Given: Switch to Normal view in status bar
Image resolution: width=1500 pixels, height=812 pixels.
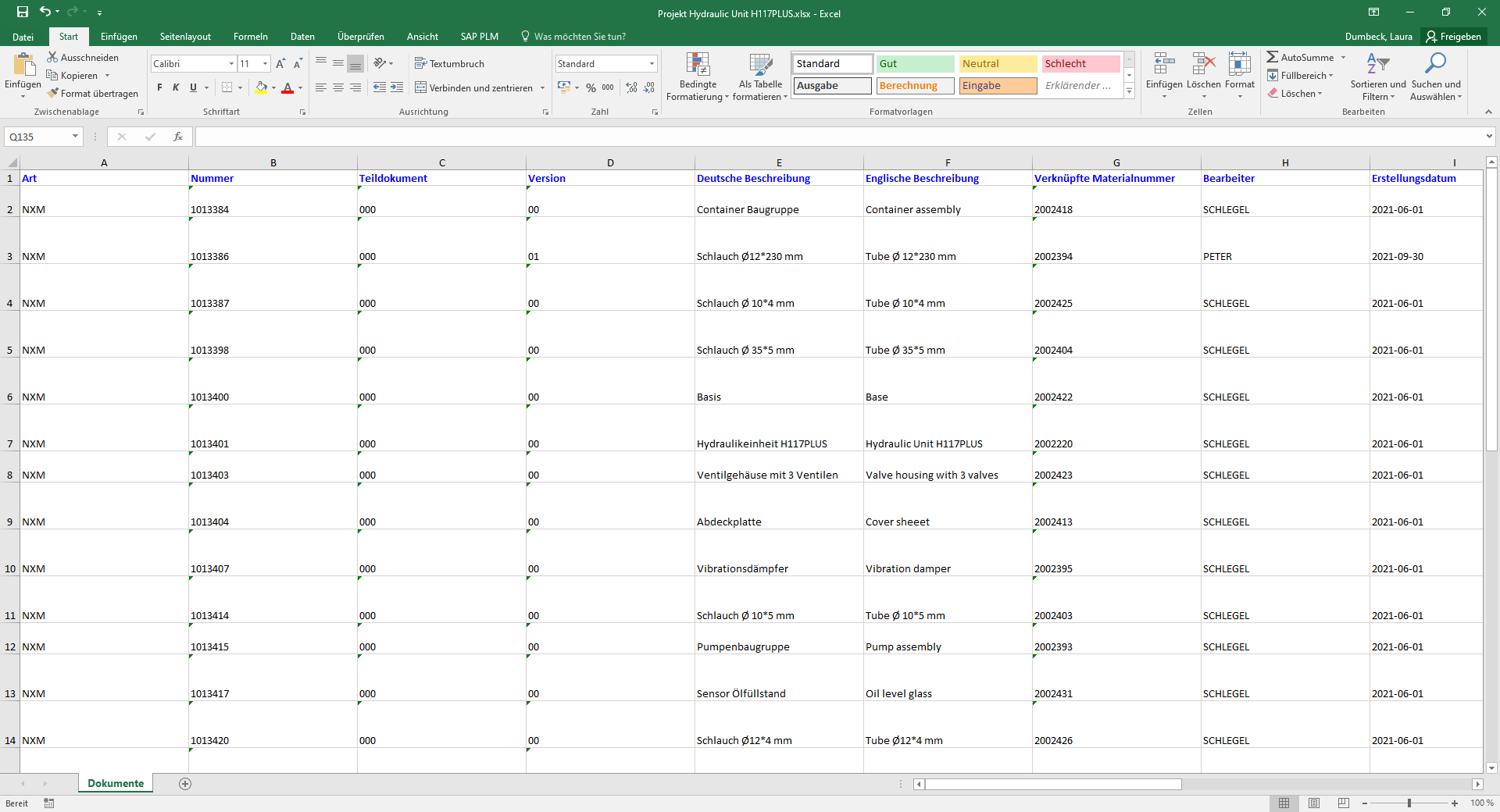Looking at the screenshot, I should click(1284, 803).
